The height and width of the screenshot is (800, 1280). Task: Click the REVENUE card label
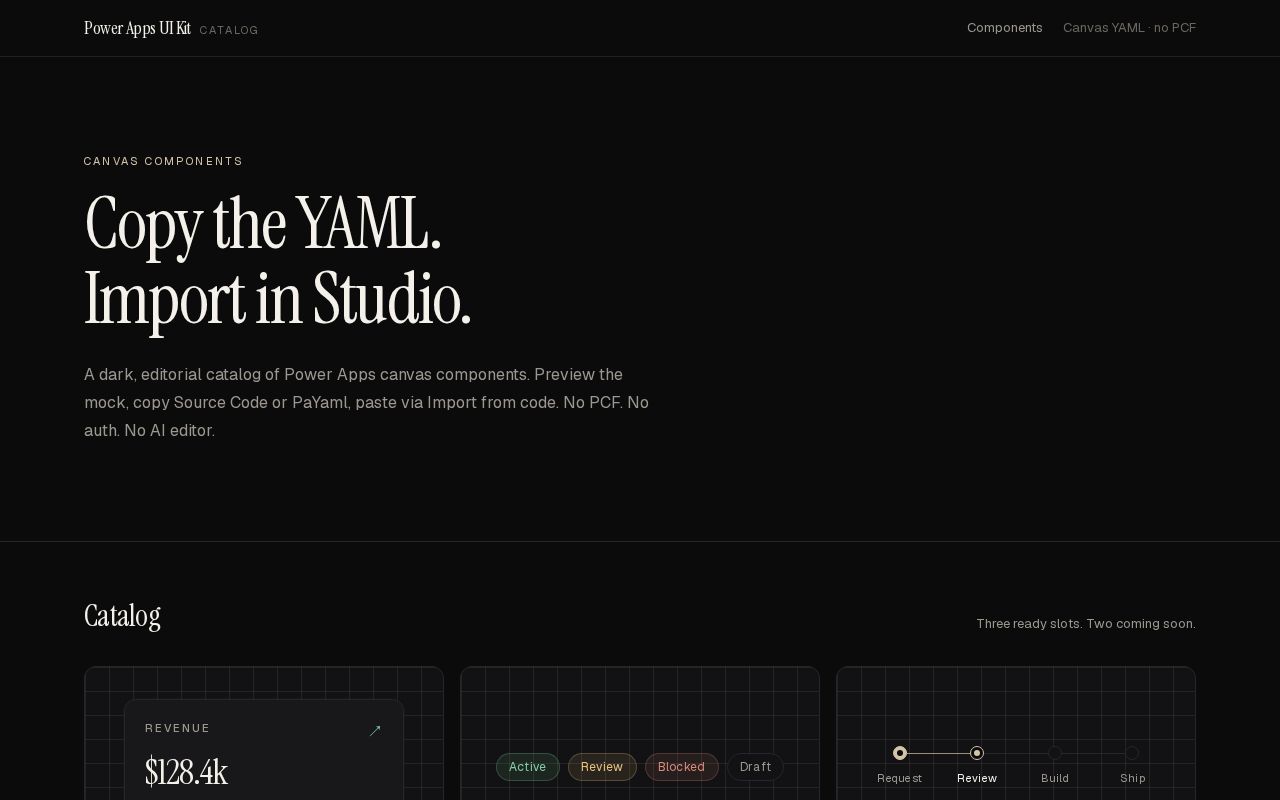click(178, 728)
